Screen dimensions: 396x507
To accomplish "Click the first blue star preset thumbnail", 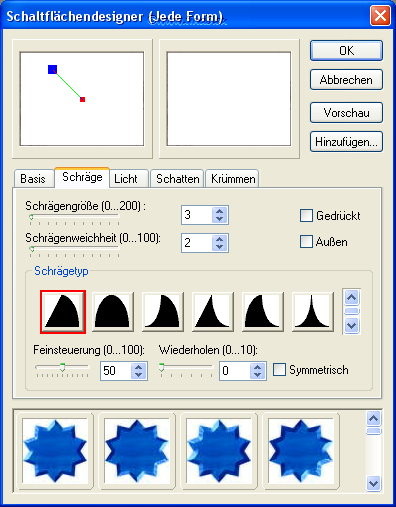I will 55,451.
